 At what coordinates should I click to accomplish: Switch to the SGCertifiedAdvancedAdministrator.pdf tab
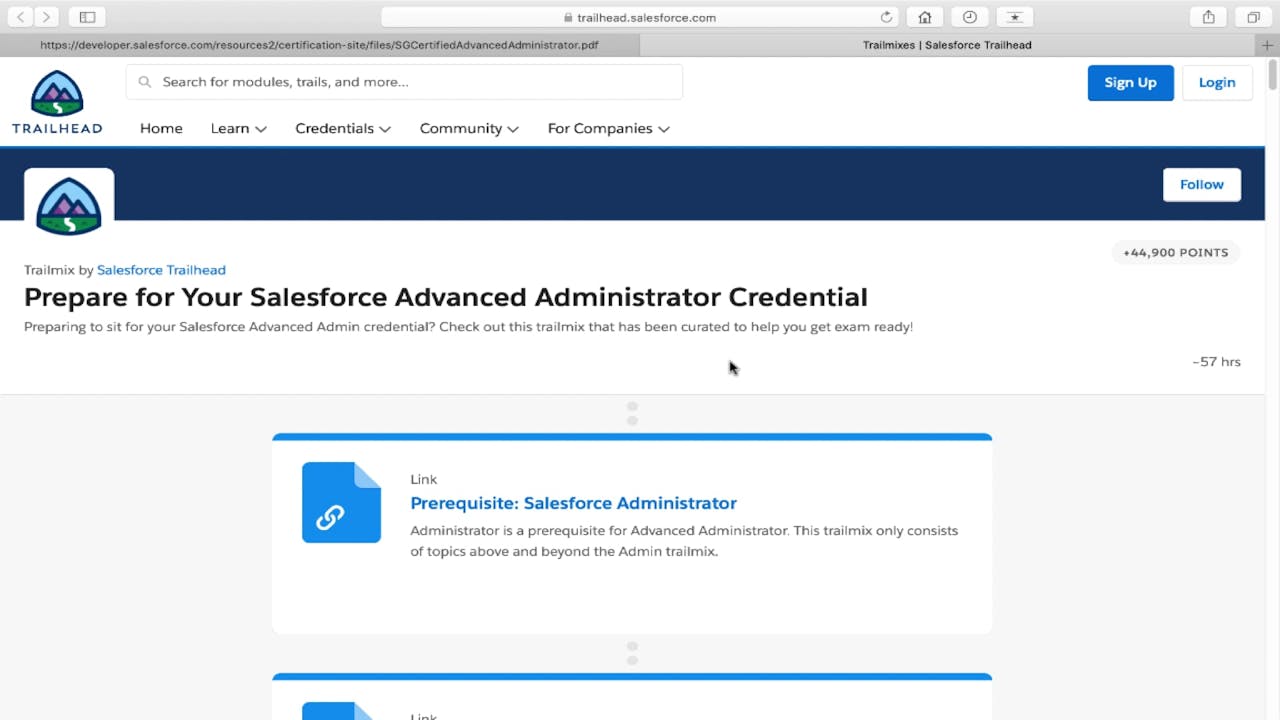[x=319, y=45]
